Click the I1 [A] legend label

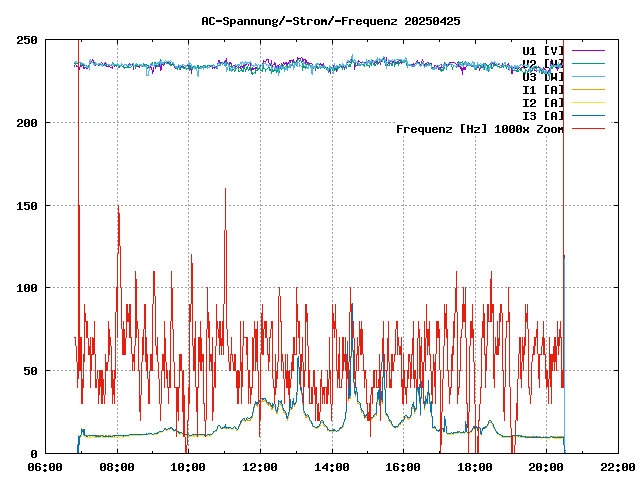tap(543, 90)
